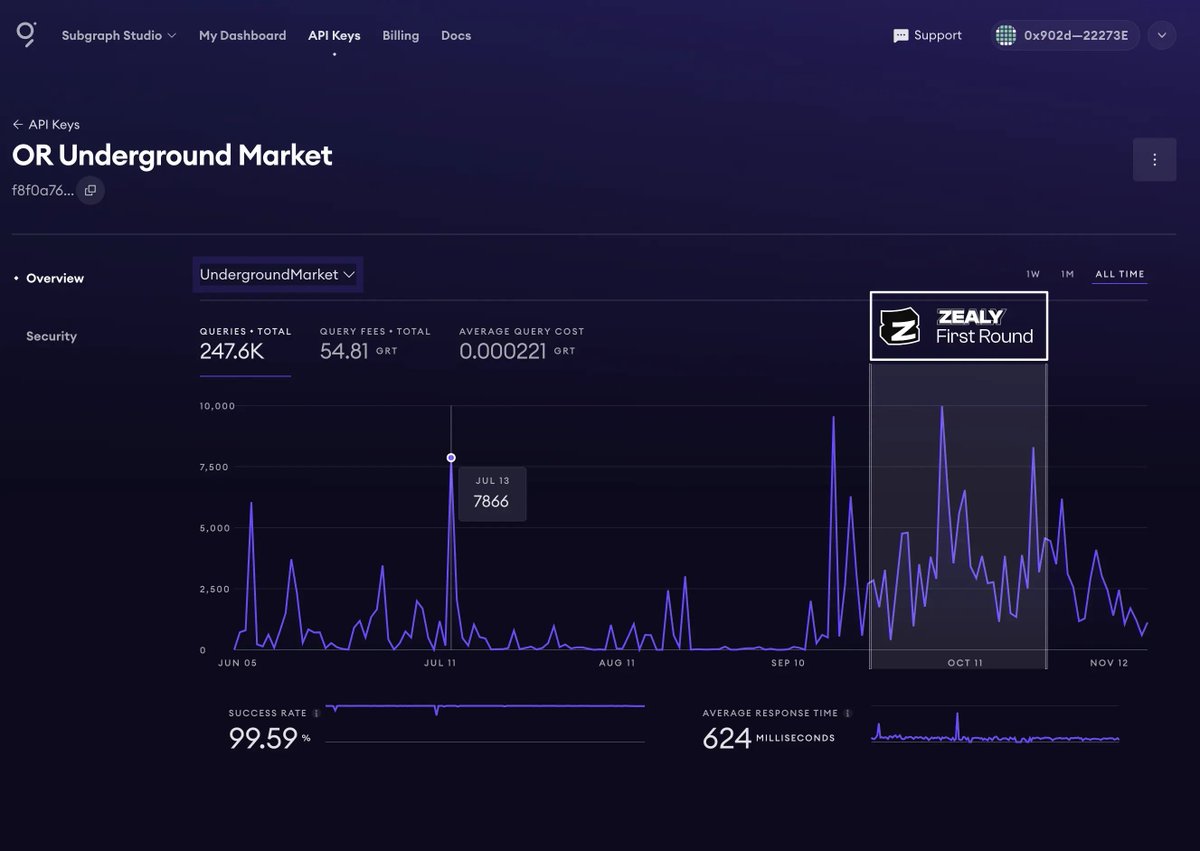Screen dimensions: 1200x851
Task: Click the SEP 10 axis label
Action: point(788,663)
